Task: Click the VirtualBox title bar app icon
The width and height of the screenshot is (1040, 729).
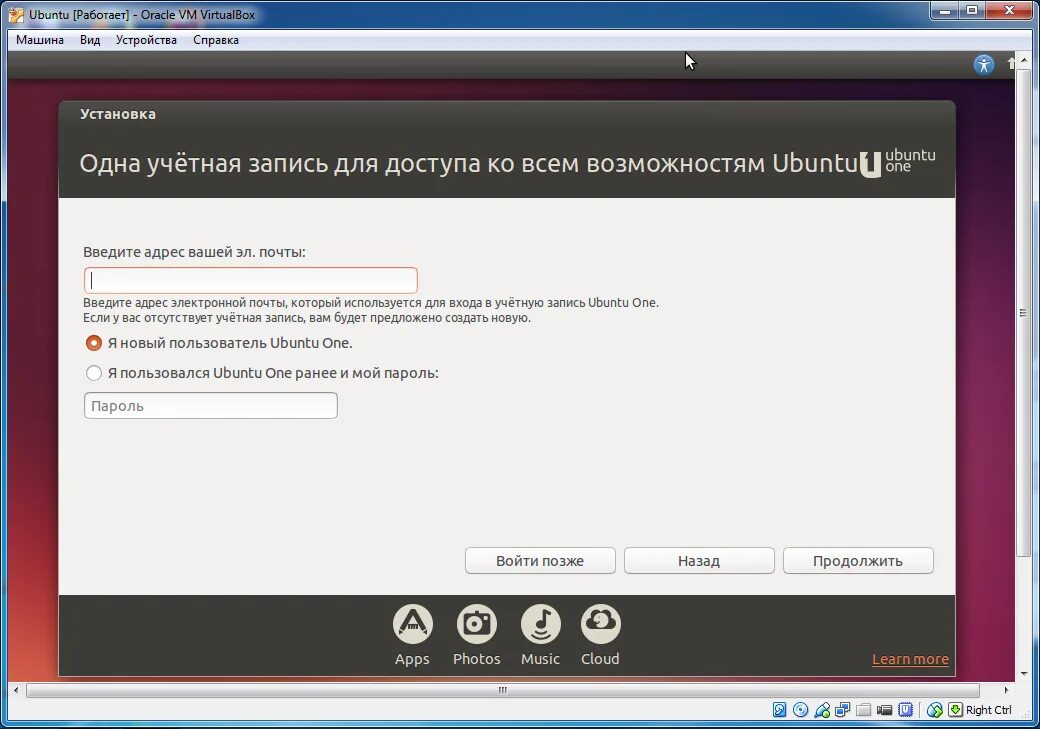Action: coord(16,14)
